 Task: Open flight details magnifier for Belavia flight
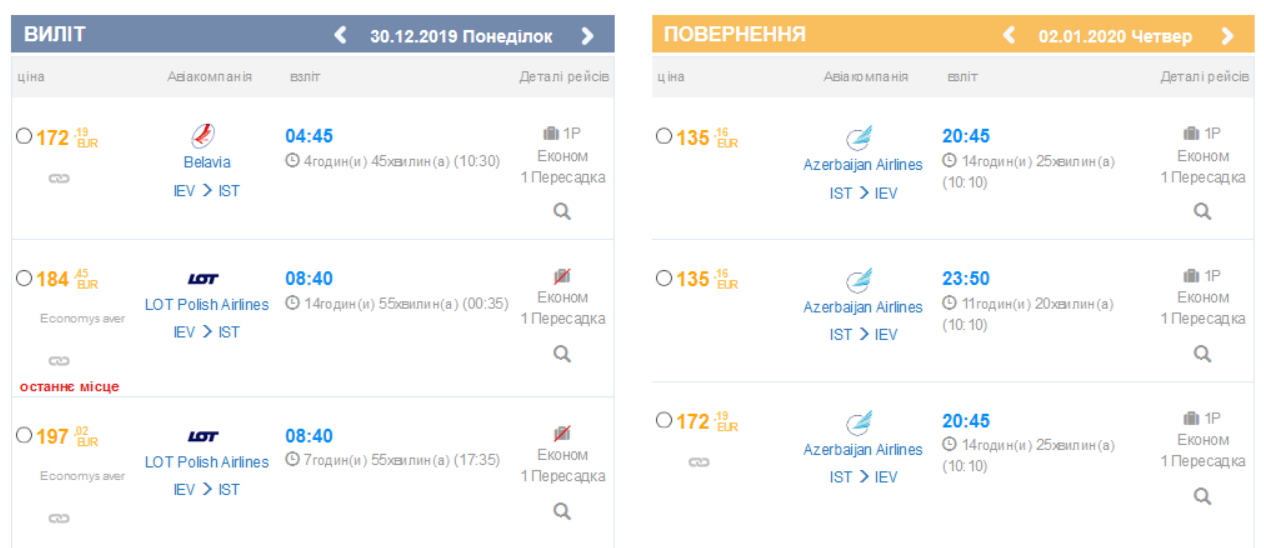(x=562, y=211)
